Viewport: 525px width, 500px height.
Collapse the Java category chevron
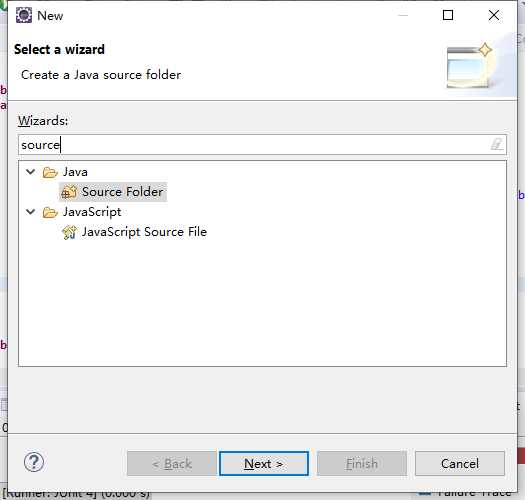(30, 172)
